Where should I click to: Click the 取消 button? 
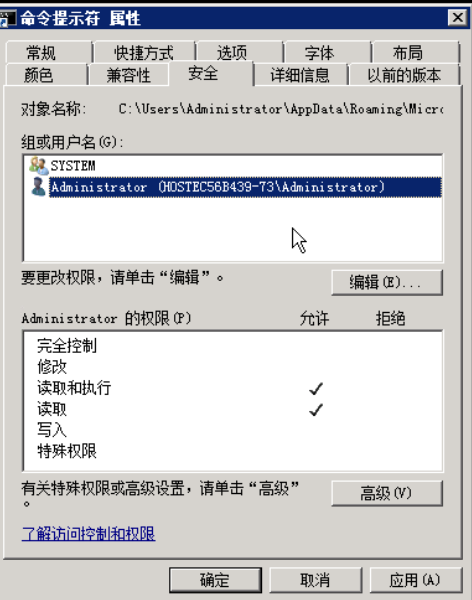coord(315,580)
